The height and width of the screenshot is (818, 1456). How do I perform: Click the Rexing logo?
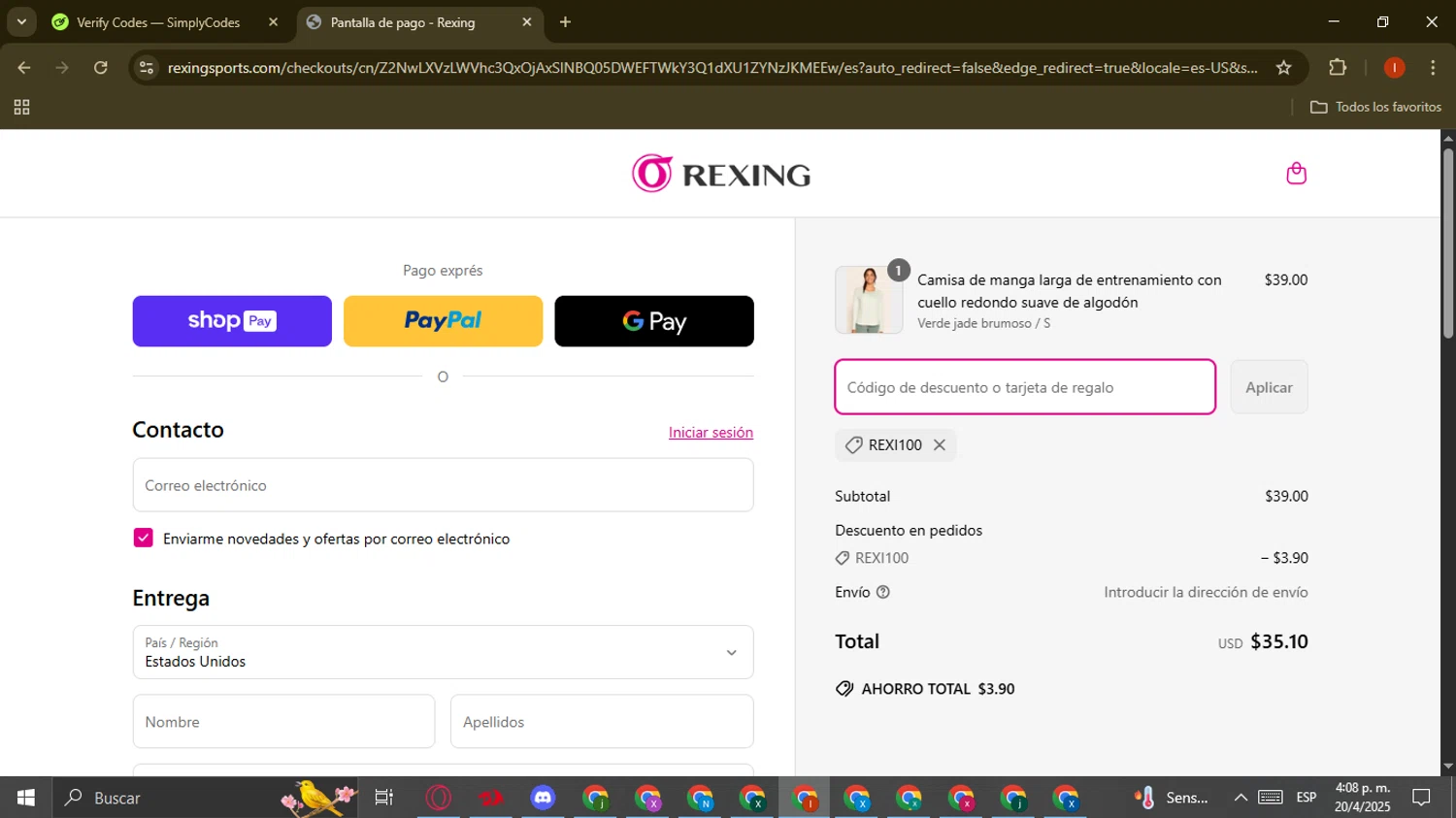pyautogui.click(x=721, y=174)
